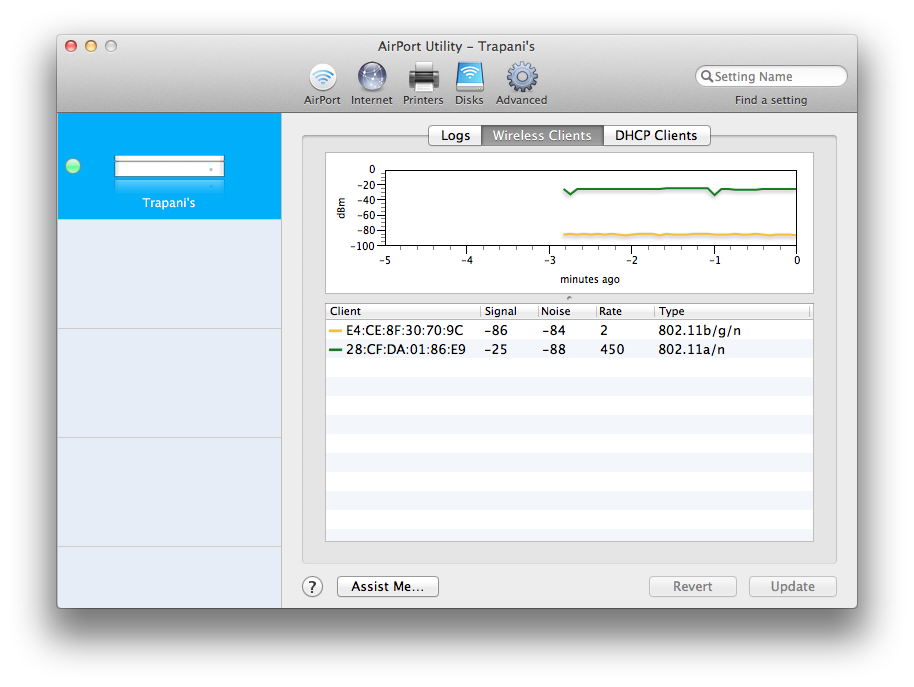Switch to the Wireless Clients tab

point(542,135)
